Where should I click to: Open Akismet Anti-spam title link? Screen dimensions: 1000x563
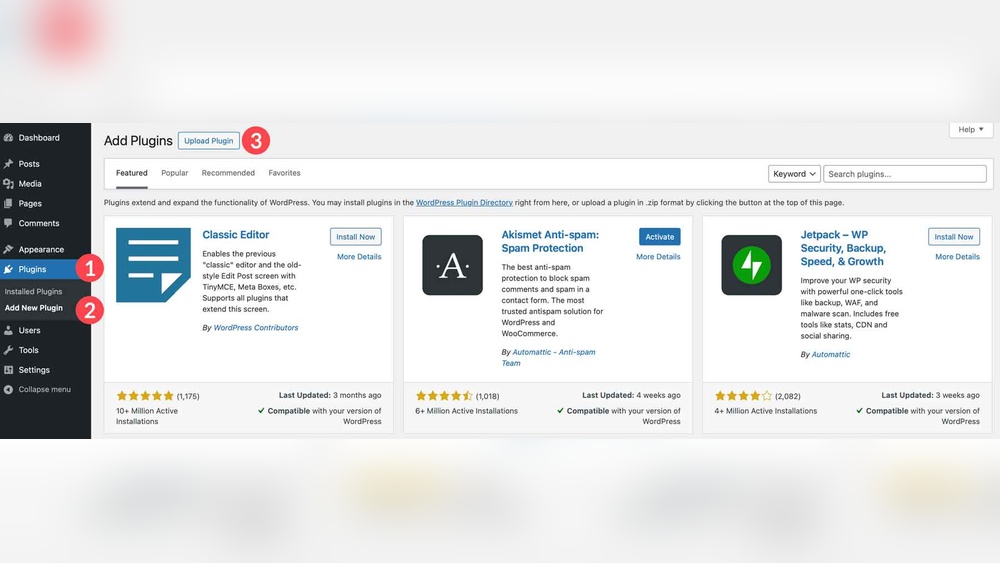coord(550,242)
